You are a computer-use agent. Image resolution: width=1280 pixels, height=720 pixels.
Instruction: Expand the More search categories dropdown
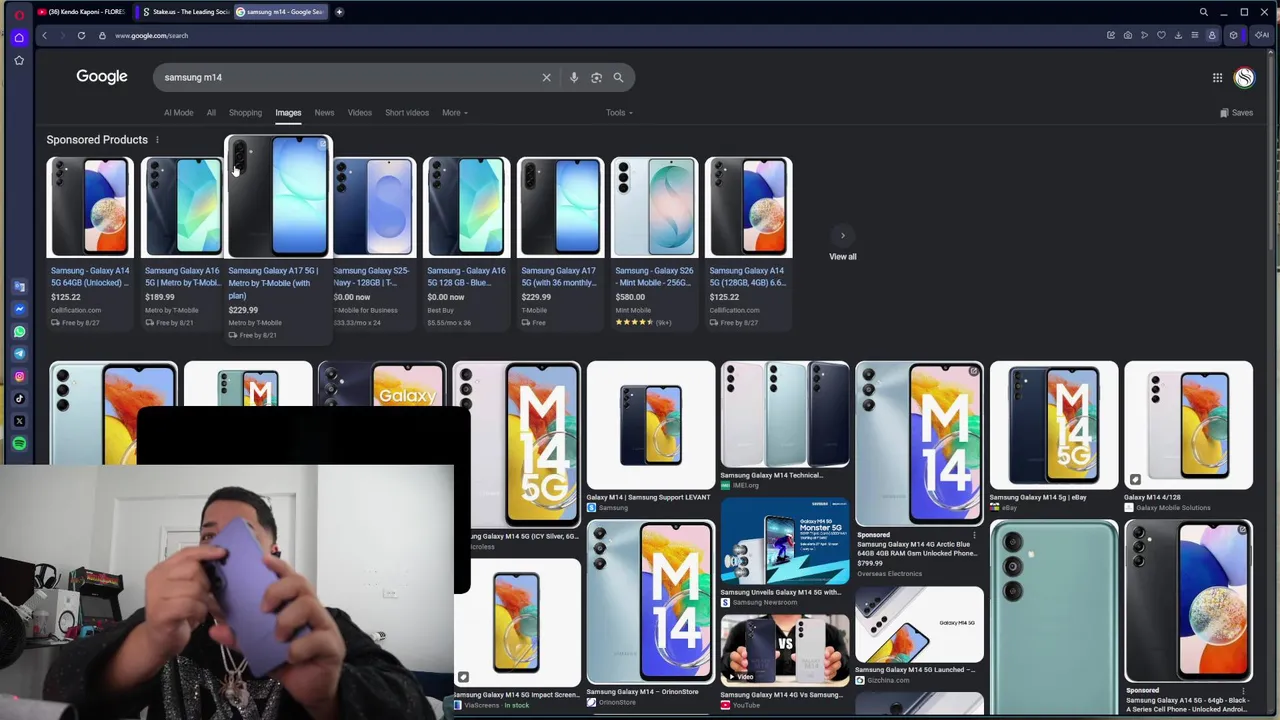coord(455,113)
